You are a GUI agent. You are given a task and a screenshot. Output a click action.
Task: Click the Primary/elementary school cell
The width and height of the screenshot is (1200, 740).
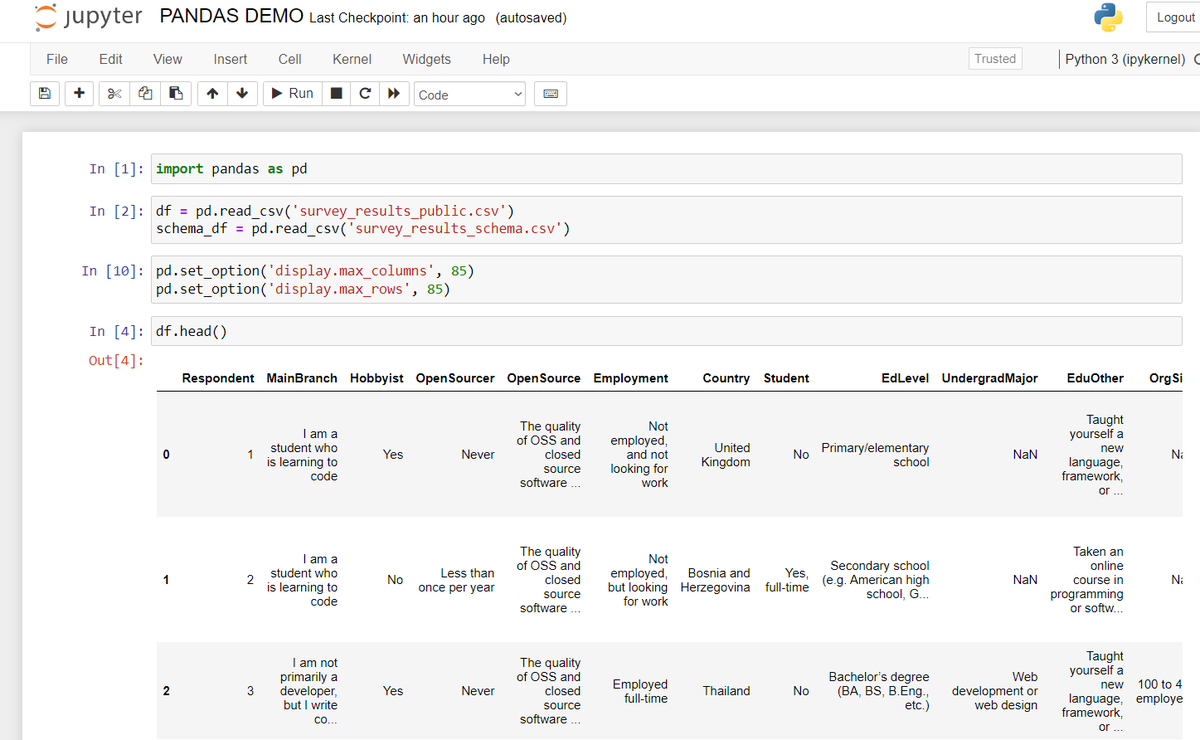point(875,455)
